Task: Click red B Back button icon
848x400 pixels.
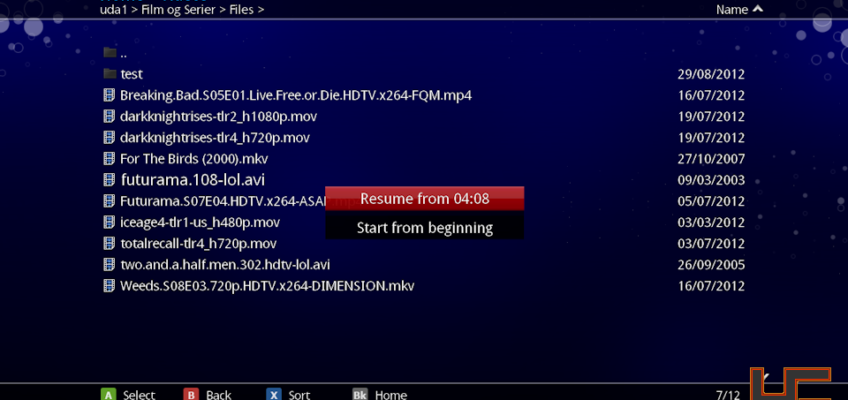Action: pyautogui.click(x=190, y=395)
